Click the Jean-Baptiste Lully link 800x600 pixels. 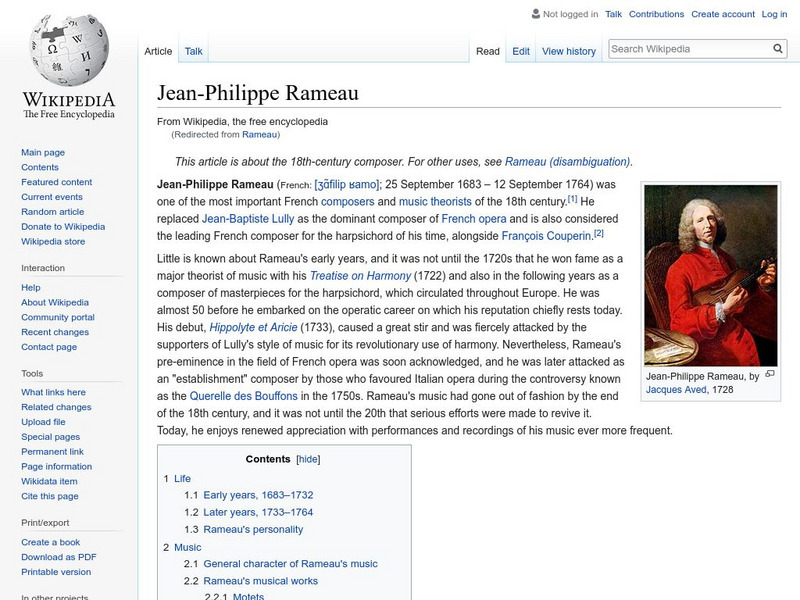coord(248,219)
